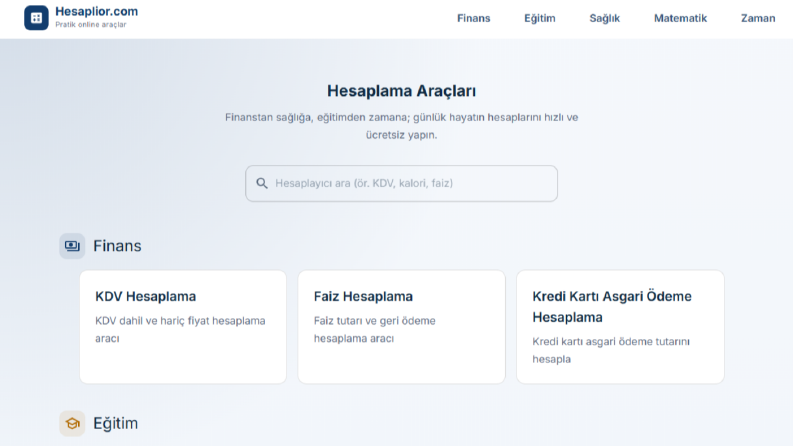Open the Faiz Hesaplama card
Image resolution: width=793 pixels, height=446 pixels.
click(402, 327)
